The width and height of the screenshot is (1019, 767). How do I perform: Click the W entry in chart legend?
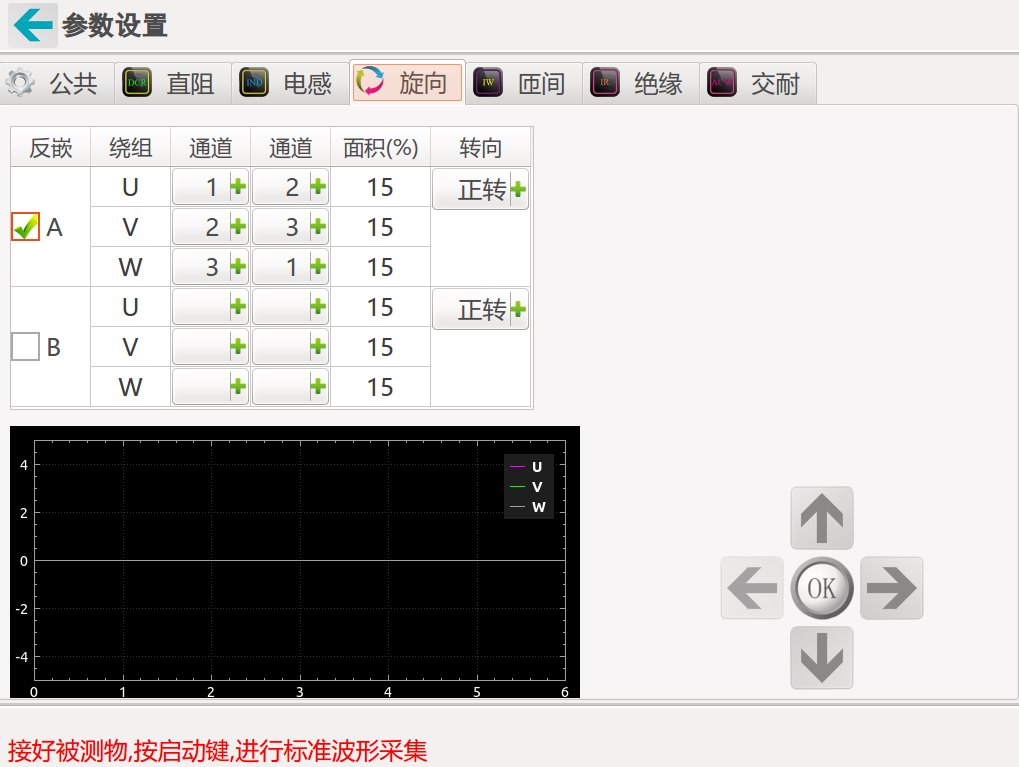tap(528, 507)
